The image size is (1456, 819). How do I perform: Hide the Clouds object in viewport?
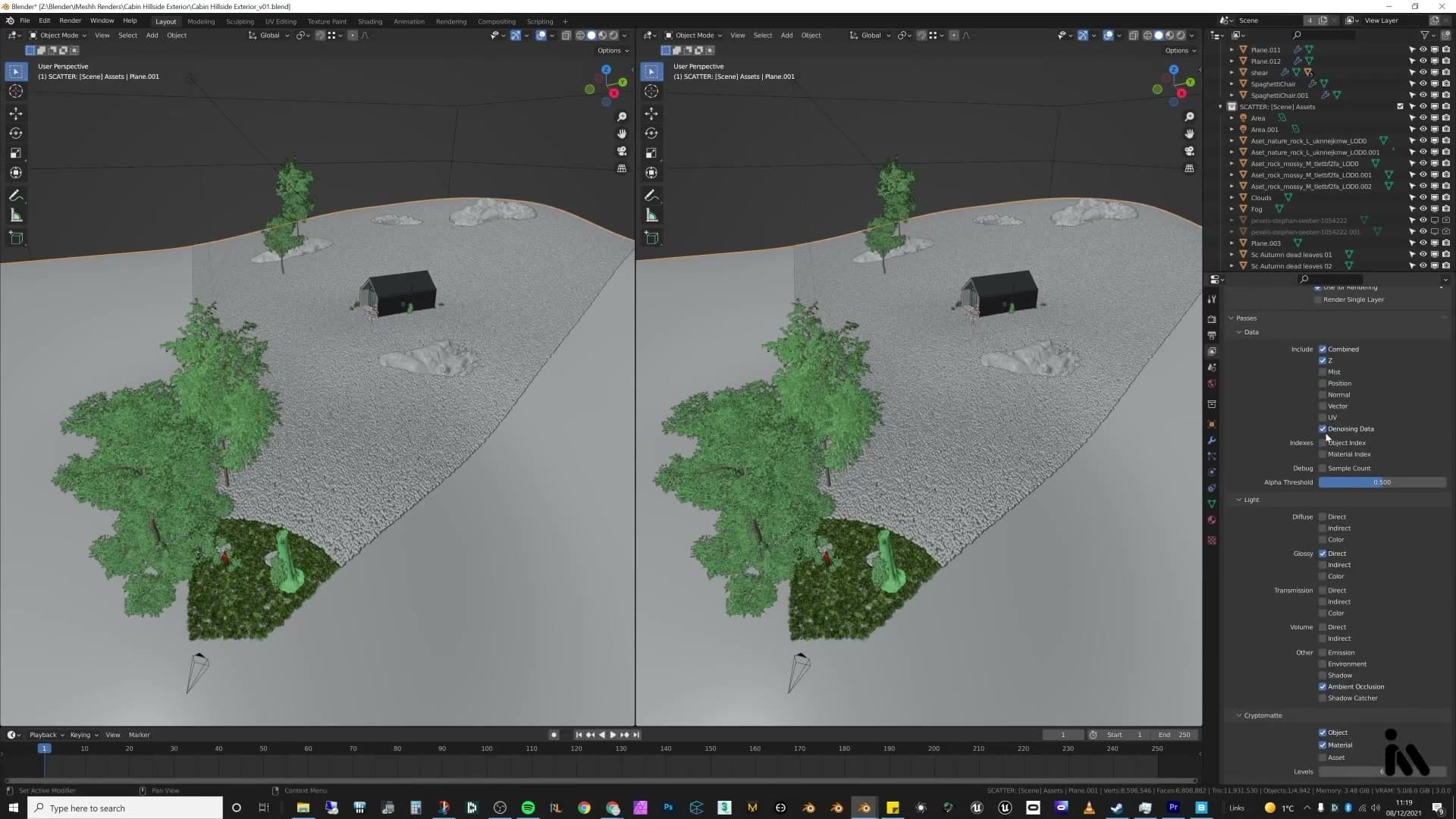pyautogui.click(x=1423, y=198)
